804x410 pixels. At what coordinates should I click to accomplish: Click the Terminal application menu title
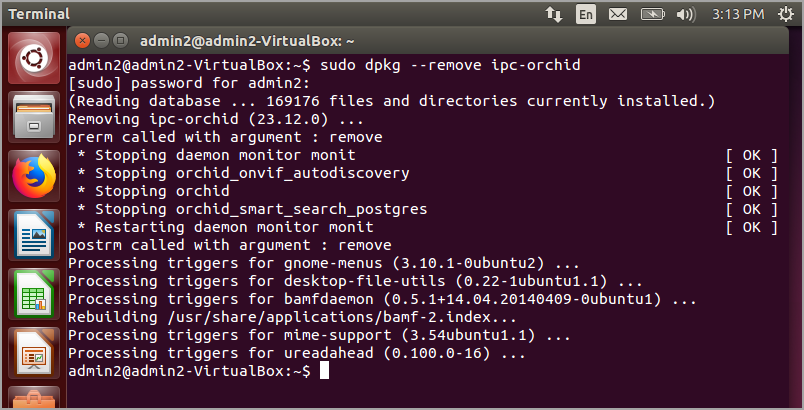click(39, 14)
